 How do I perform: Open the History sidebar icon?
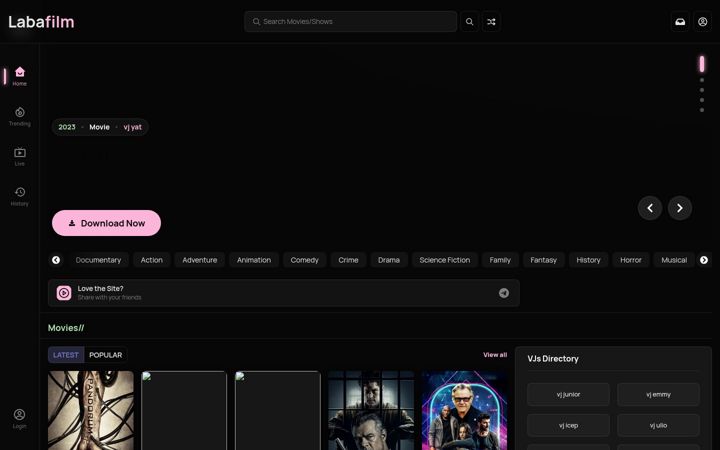[x=19, y=196]
